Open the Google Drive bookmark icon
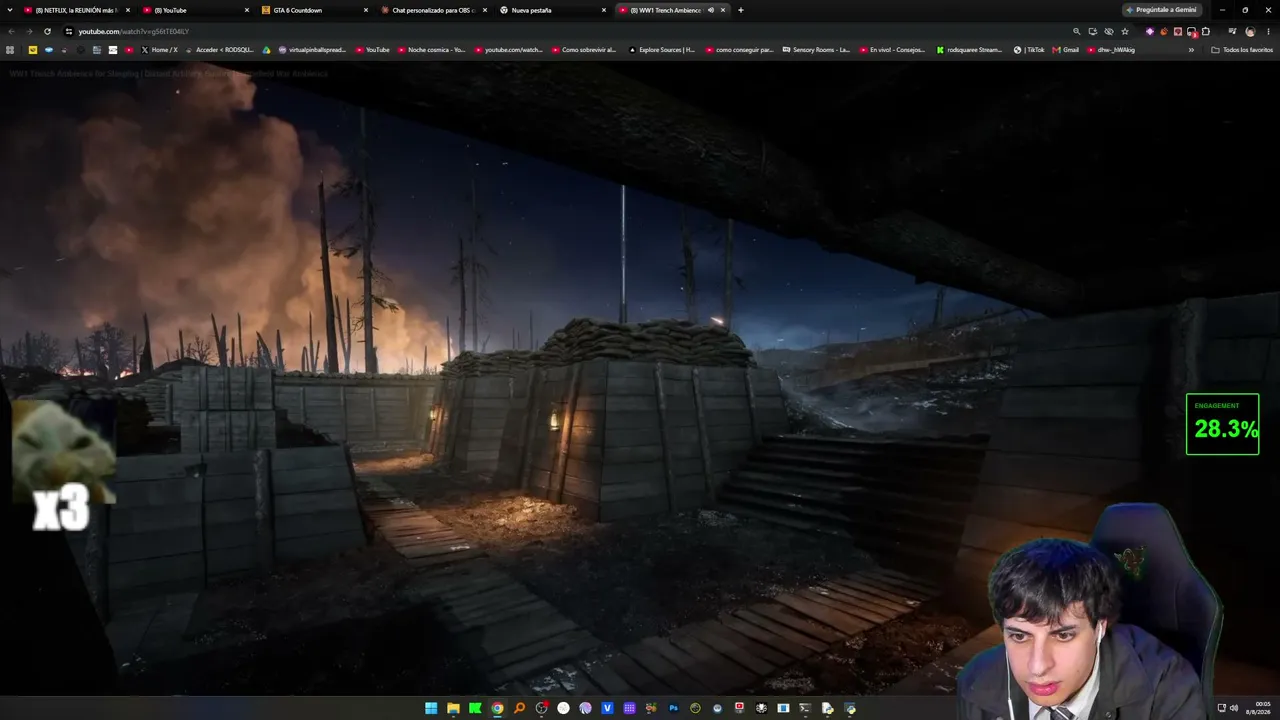The height and width of the screenshot is (720, 1280). point(267,49)
